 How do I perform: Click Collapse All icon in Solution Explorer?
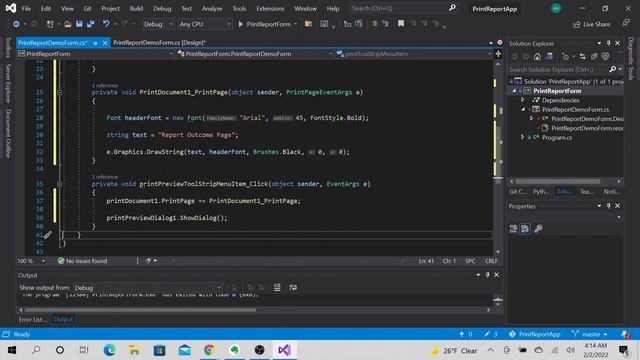[x=594, y=57]
